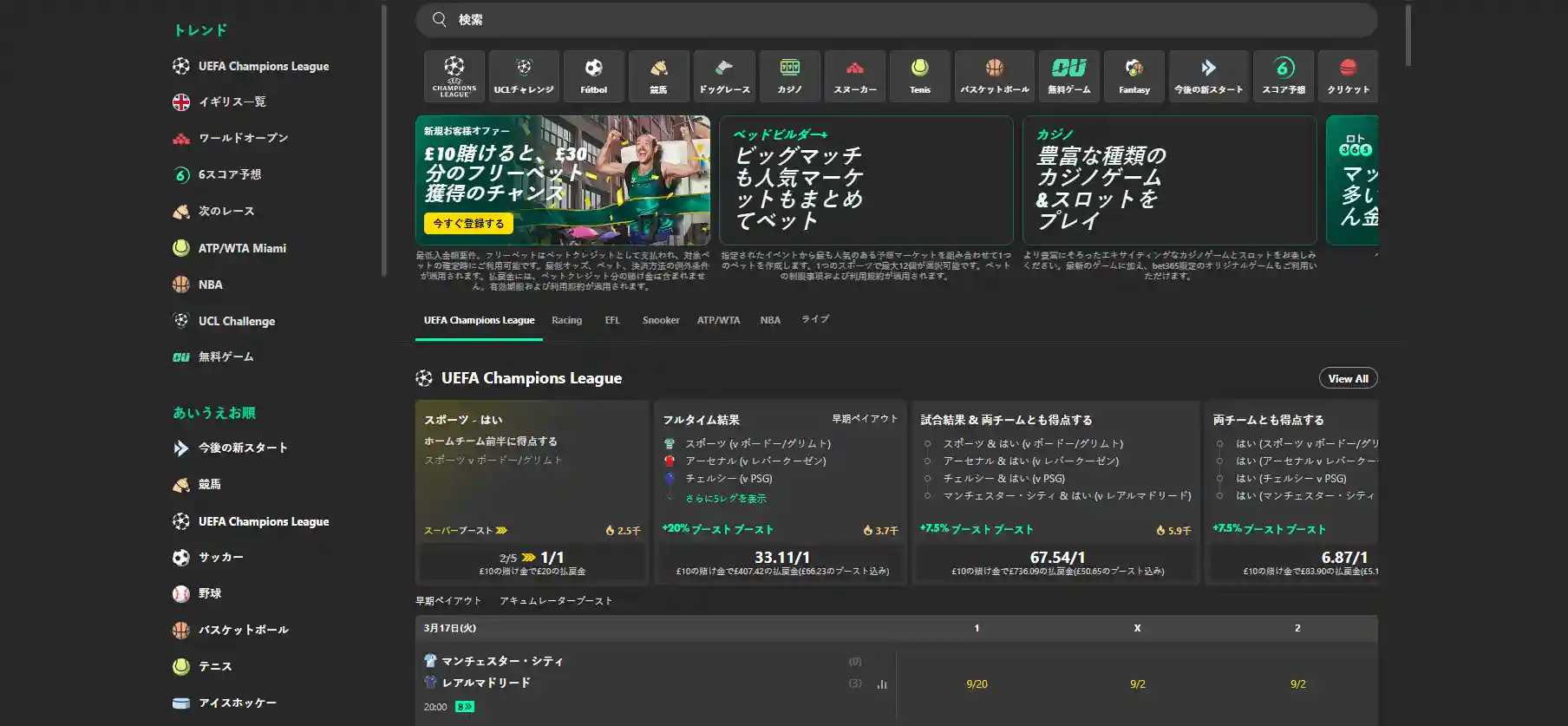Open the バスケットボール basketball tile
Screen dimensions: 1568x726
point(995,76)
